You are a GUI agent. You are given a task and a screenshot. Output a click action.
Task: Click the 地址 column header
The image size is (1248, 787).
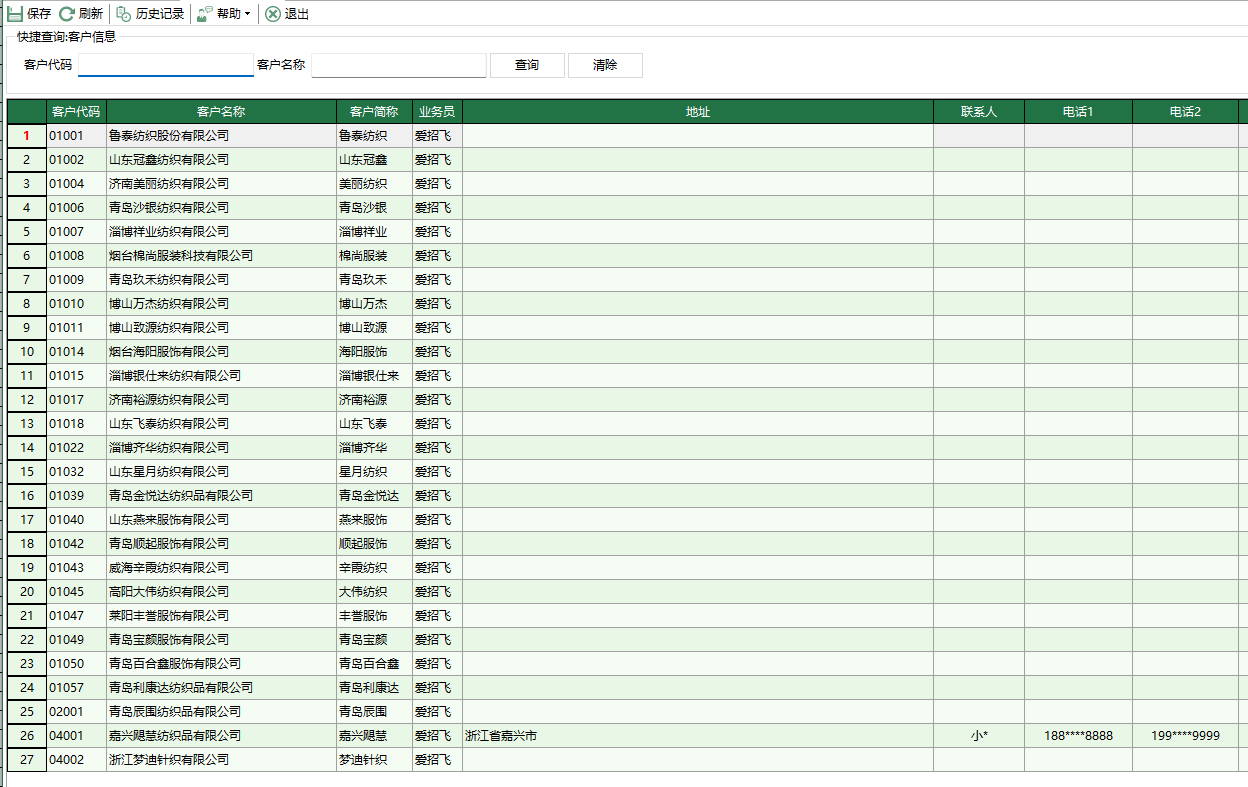click(698, 112)
